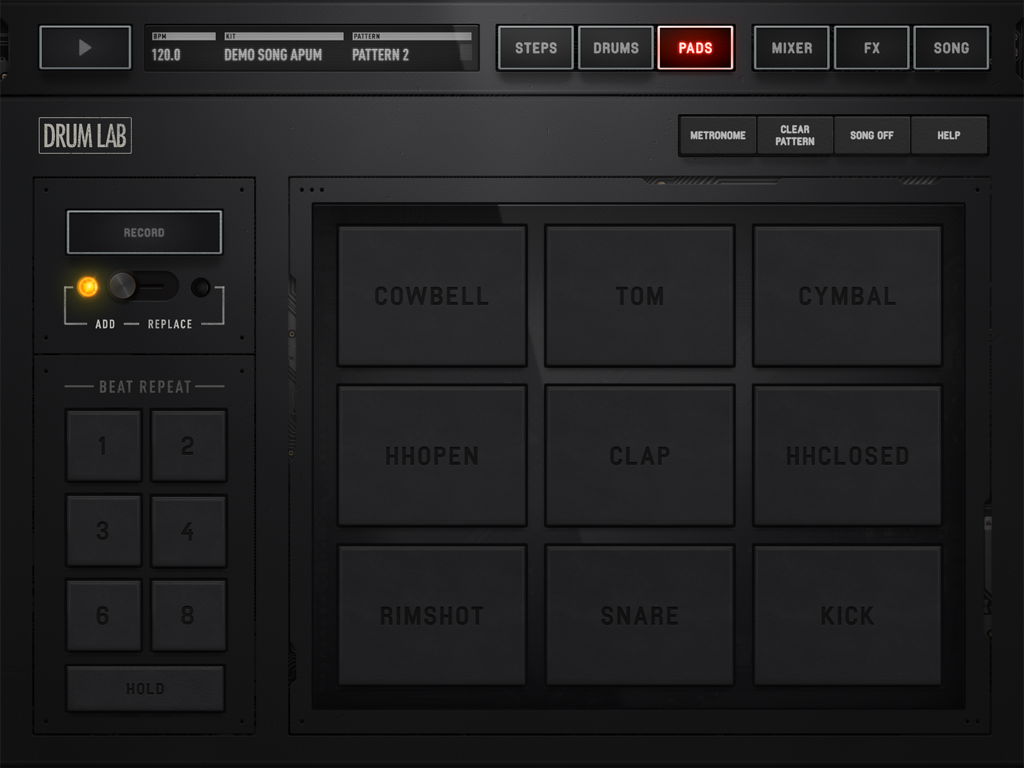
Task: Trigger the KICK drum pad
Action: (x=847, y=615)
